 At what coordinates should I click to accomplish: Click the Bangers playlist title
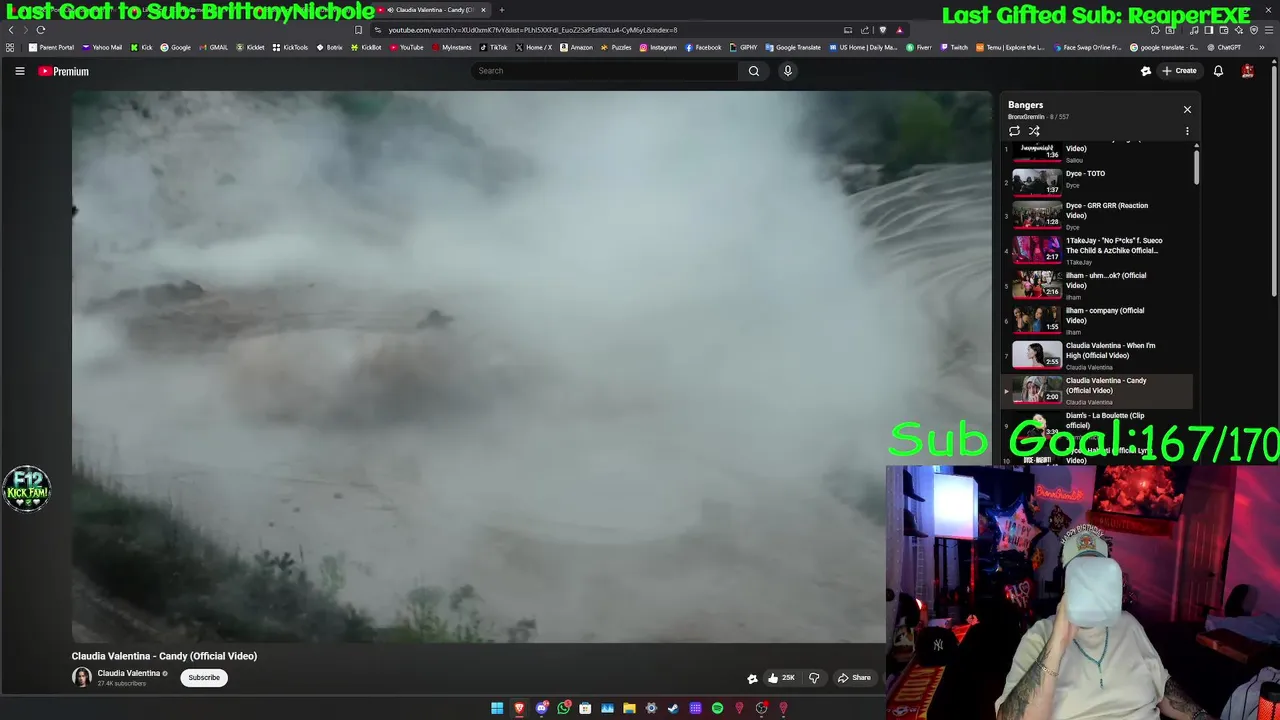[x=1025, y=105]
